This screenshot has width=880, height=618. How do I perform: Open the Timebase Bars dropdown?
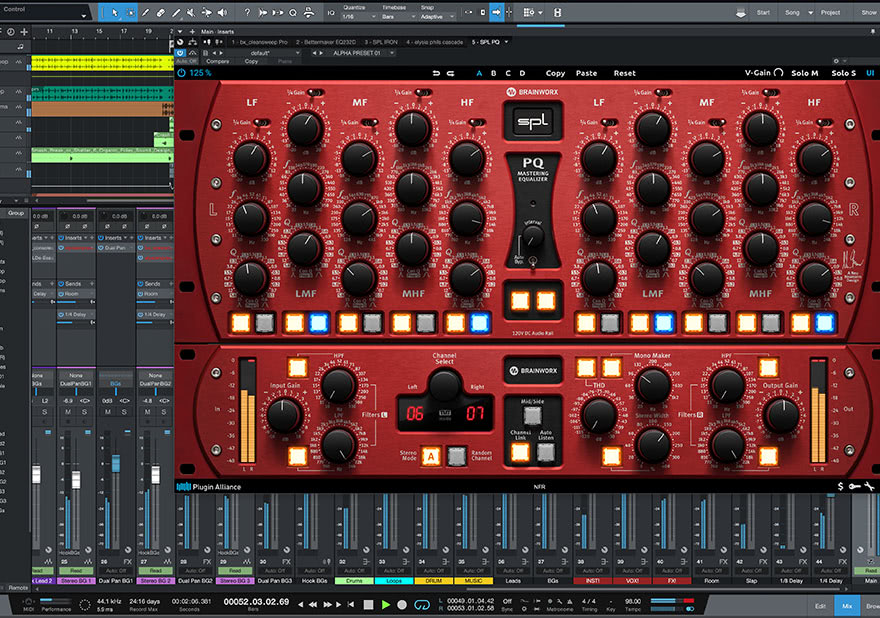tap(398, 17)
